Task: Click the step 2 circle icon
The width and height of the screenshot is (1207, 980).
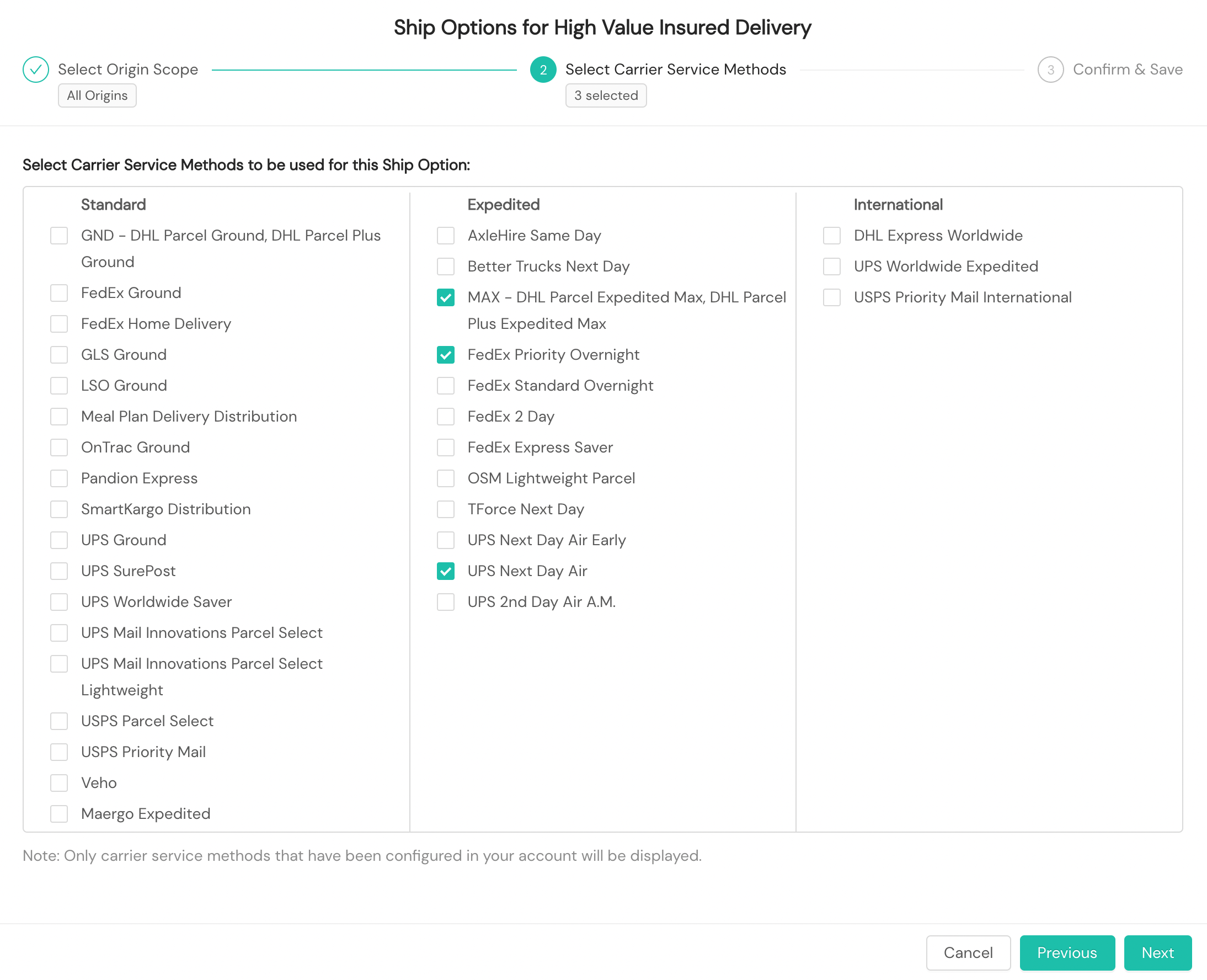Action: coord(543,70)
